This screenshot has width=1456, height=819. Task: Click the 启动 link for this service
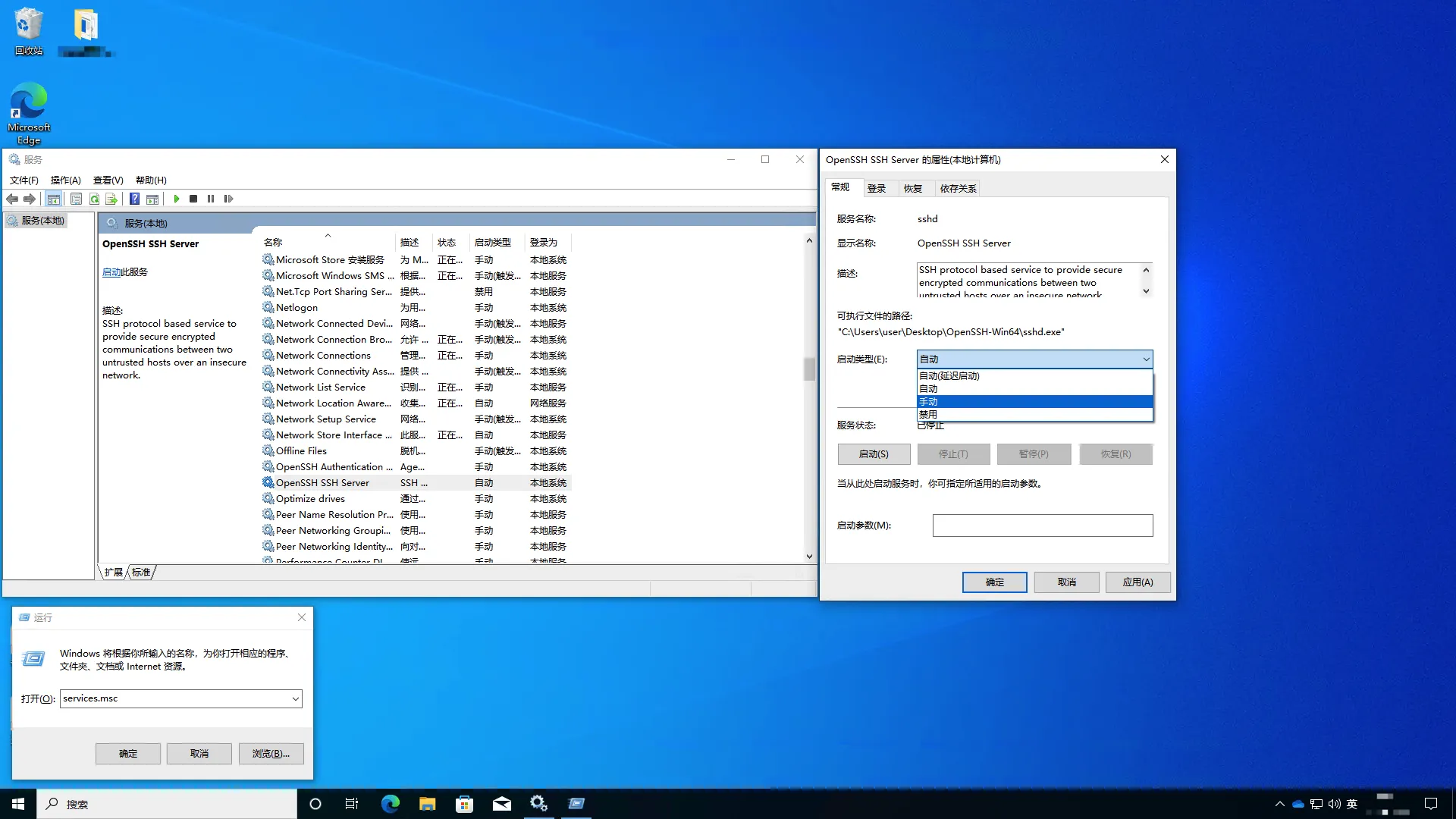pyautogui.click(x=111, y=271)
